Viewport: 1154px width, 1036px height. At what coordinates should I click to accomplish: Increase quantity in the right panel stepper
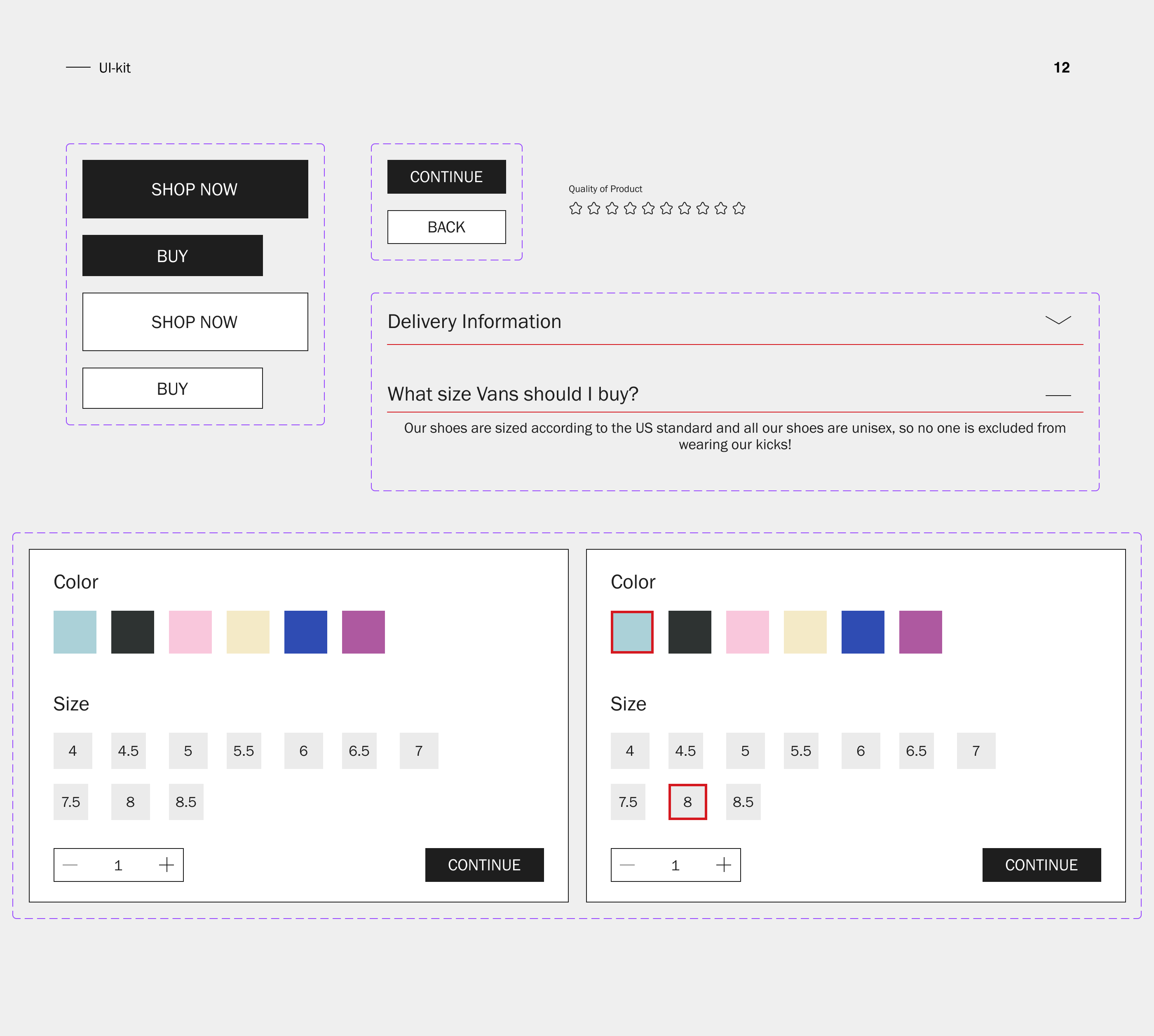[x=724, y=865]
